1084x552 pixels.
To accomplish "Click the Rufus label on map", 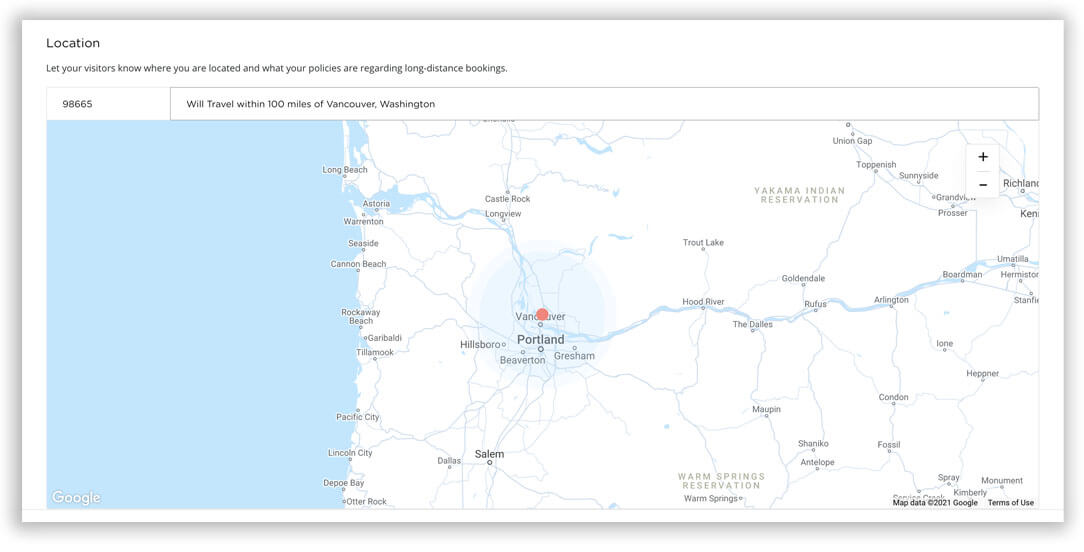I will tap(815, 304).
